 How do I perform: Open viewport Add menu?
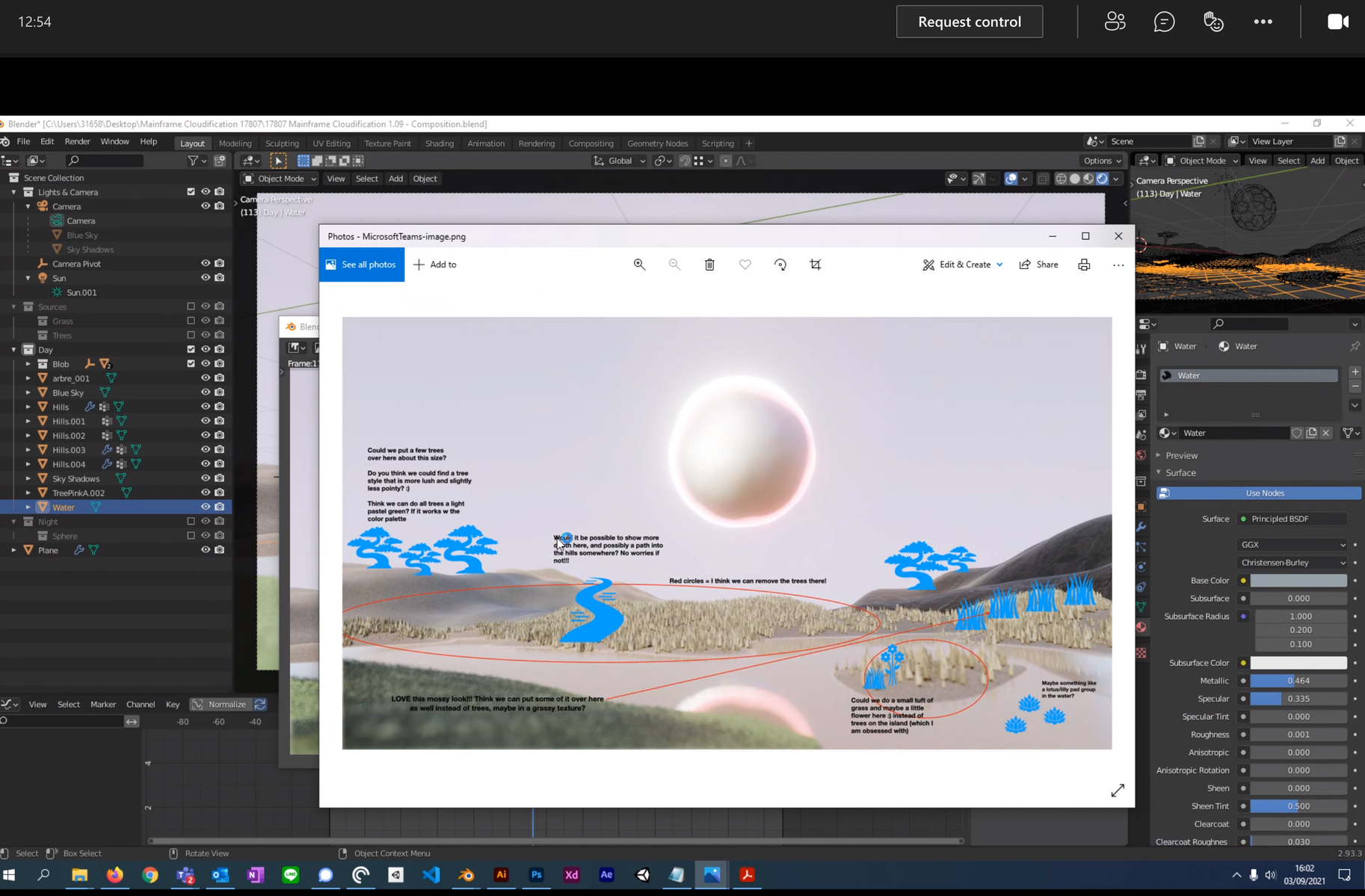[395, 179]
